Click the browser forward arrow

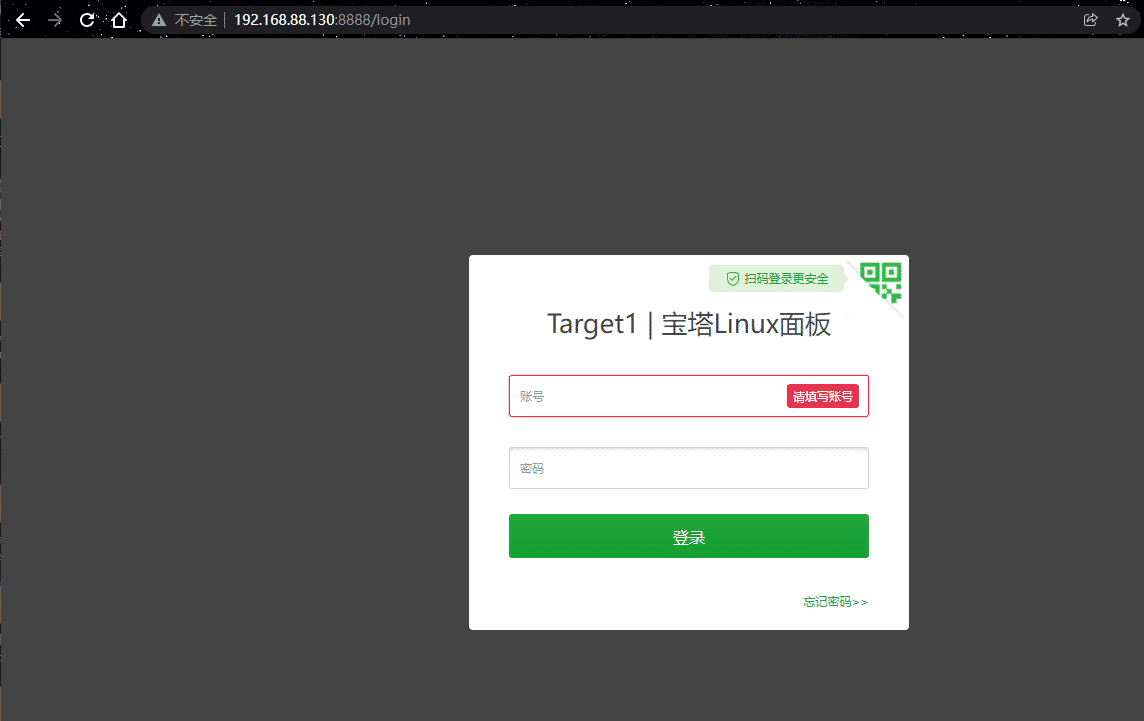[55, 20]
